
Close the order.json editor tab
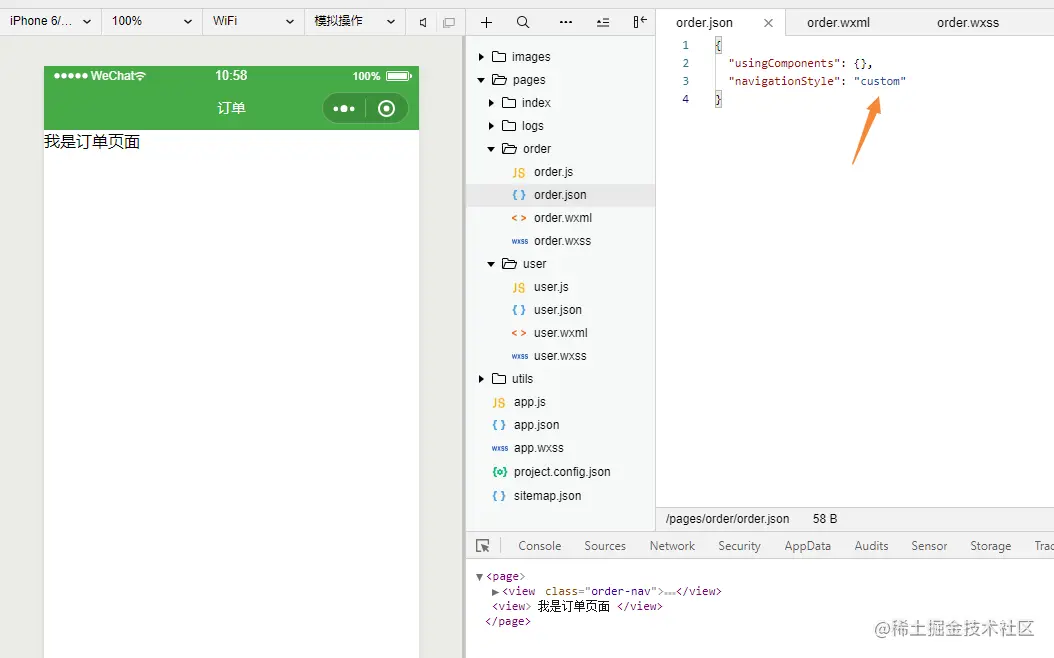[768, 23]
